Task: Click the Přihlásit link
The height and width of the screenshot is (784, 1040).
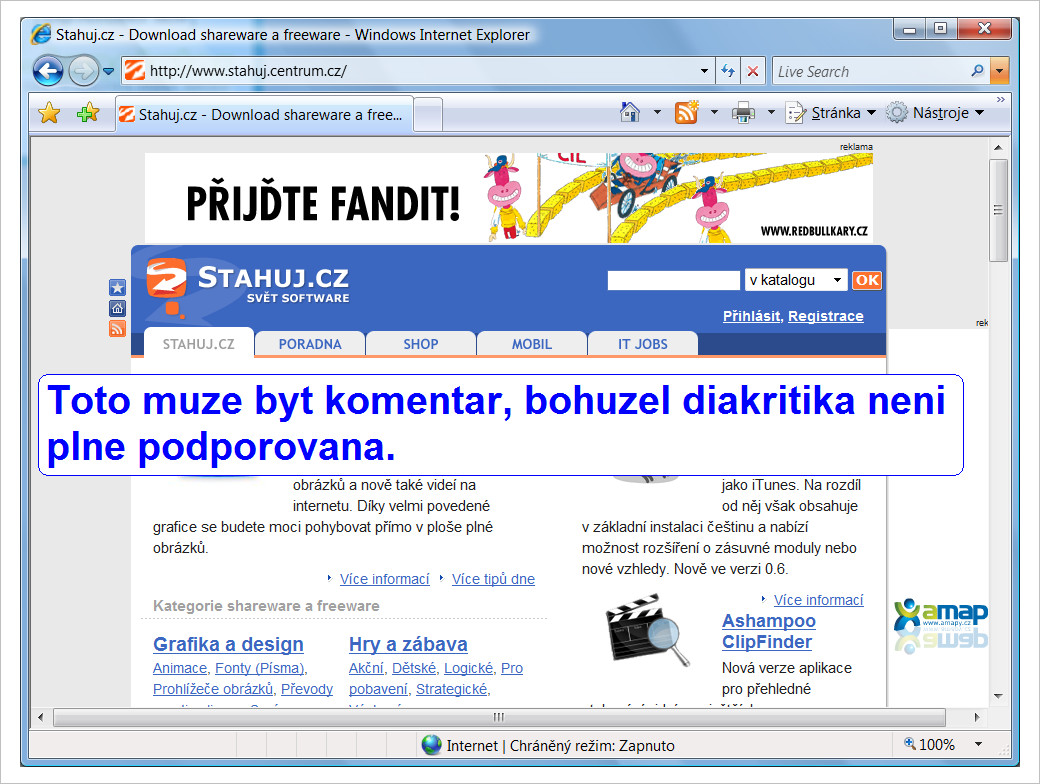Action: pos(751,316)
